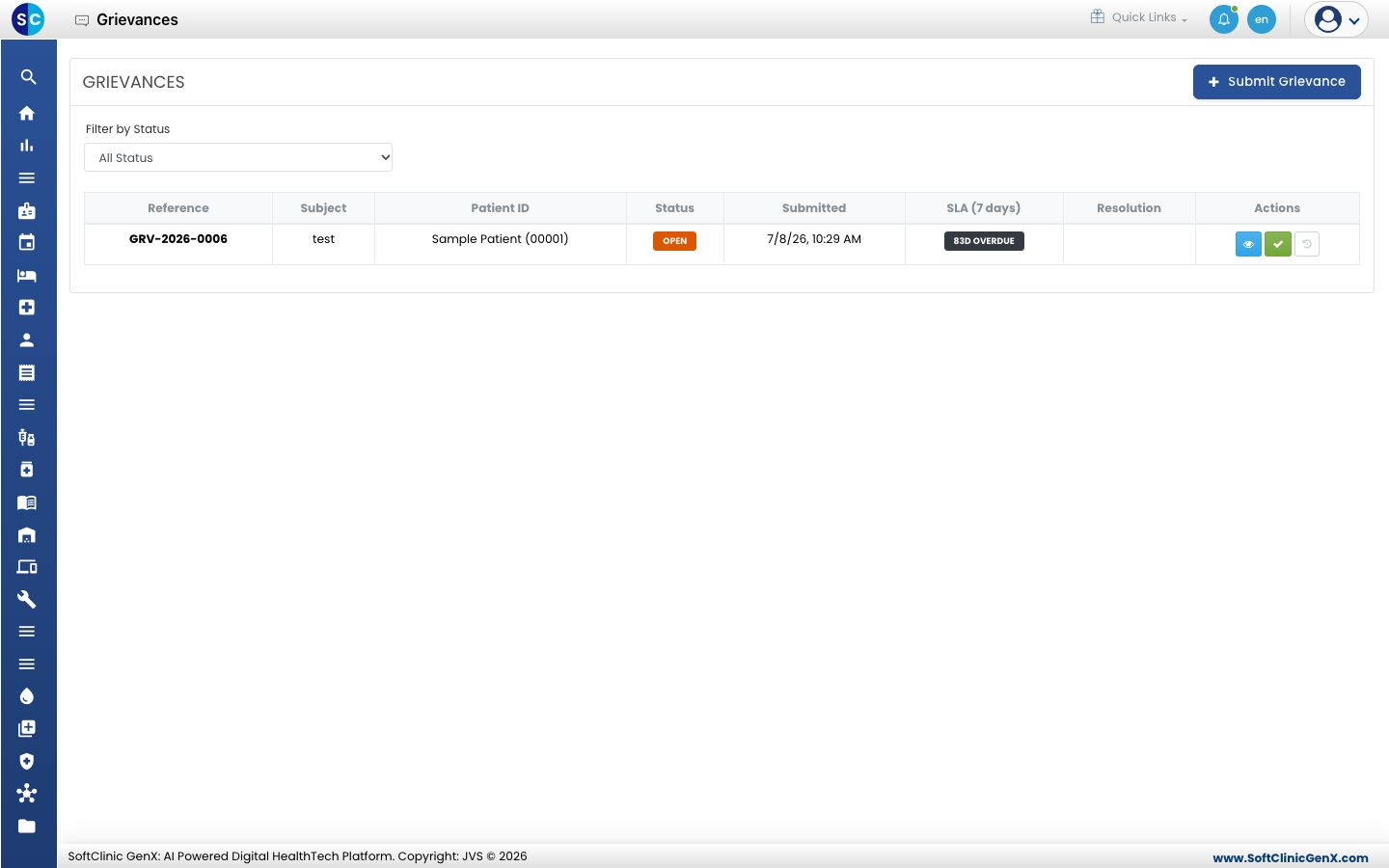Change language via the 'en' button
Screen dimensions: 1389x868
(x=1262, y=19)
